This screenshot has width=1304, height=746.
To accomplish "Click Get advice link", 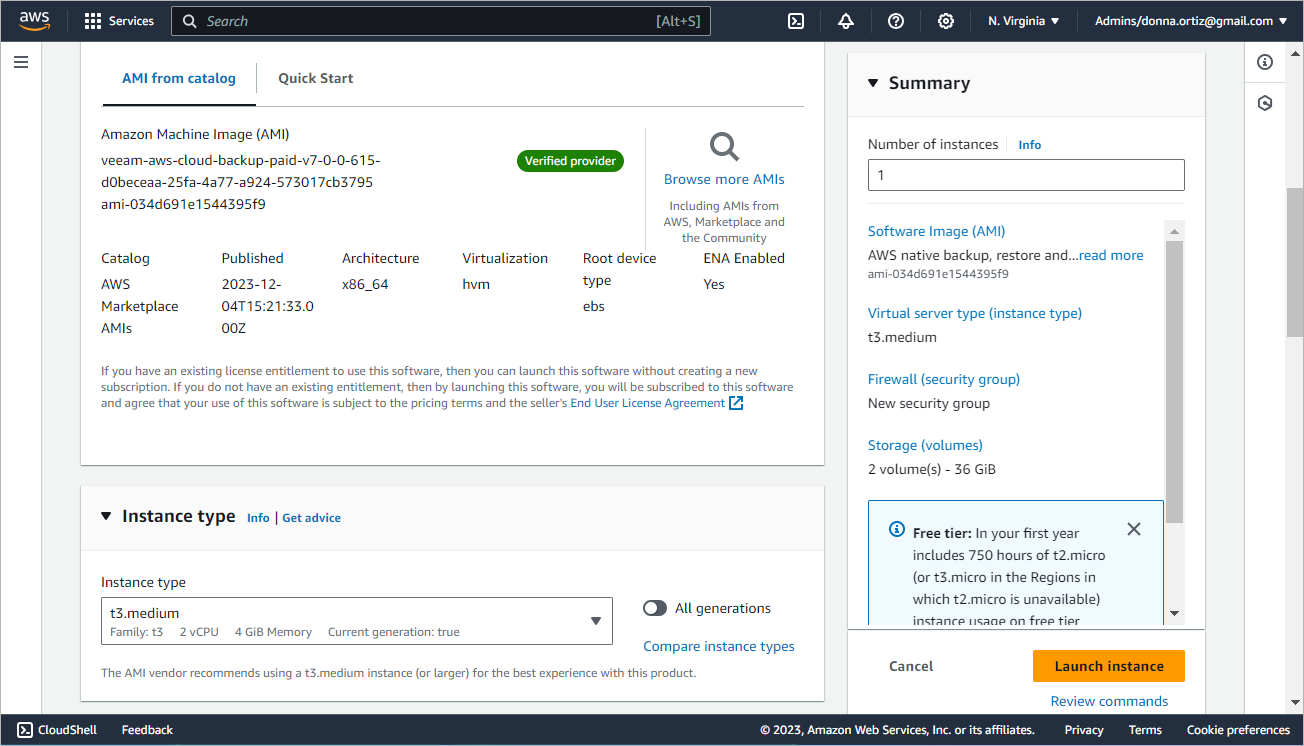I will click(x=311, y=518).
